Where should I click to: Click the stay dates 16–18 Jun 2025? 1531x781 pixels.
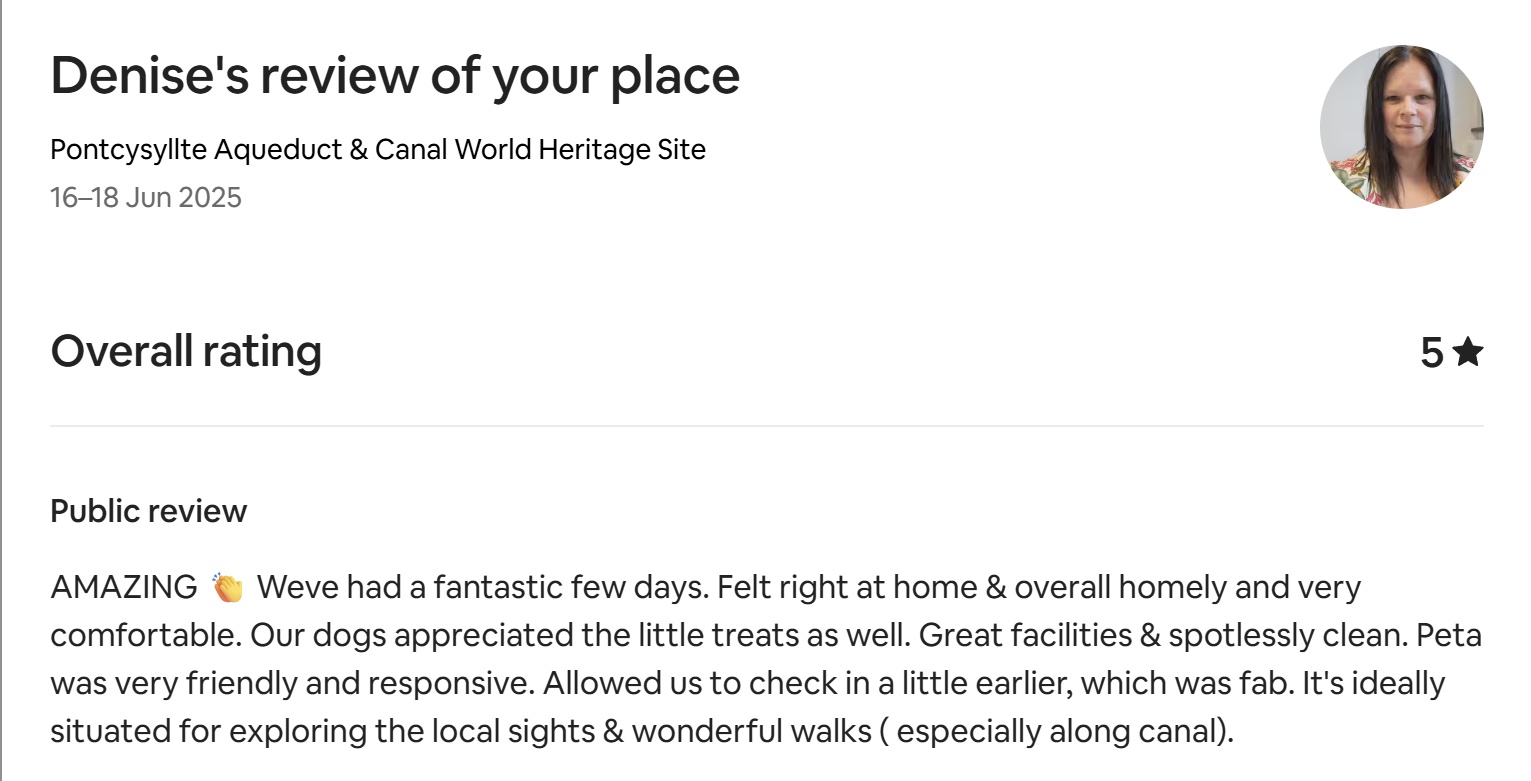pyautogui.click(x=146, y=197)
